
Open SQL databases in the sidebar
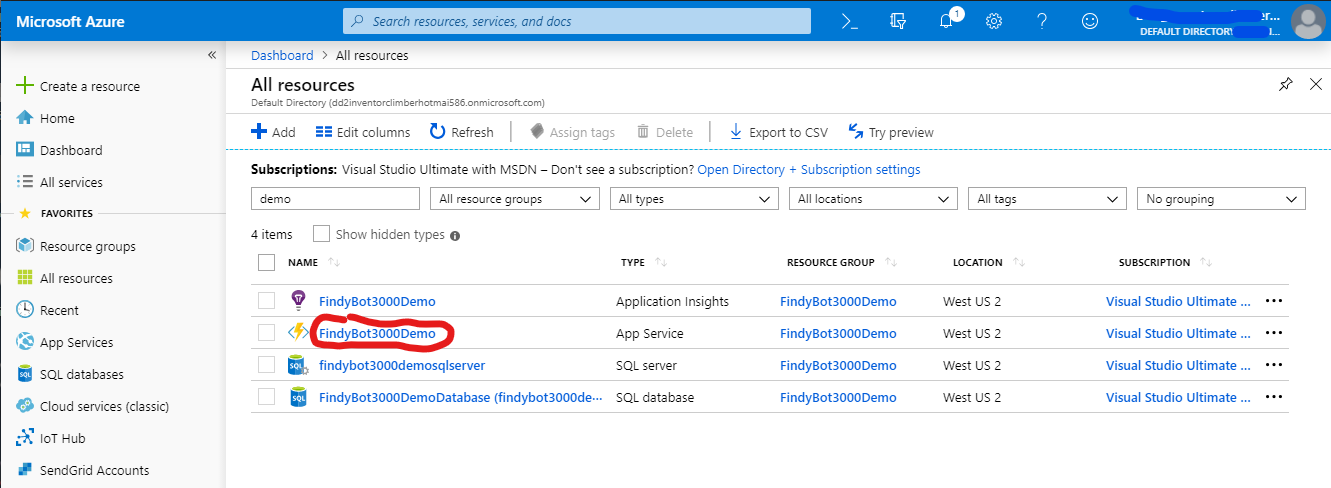point(82,374)
